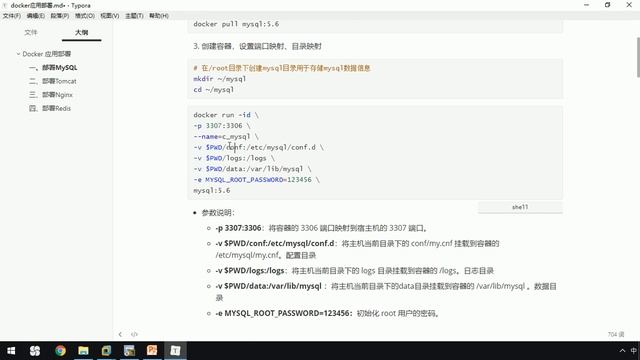Open PowerPoint from the taskbar
Viewport: 640px width, 360px height.
pyautogui.click(x=152, y=351)
